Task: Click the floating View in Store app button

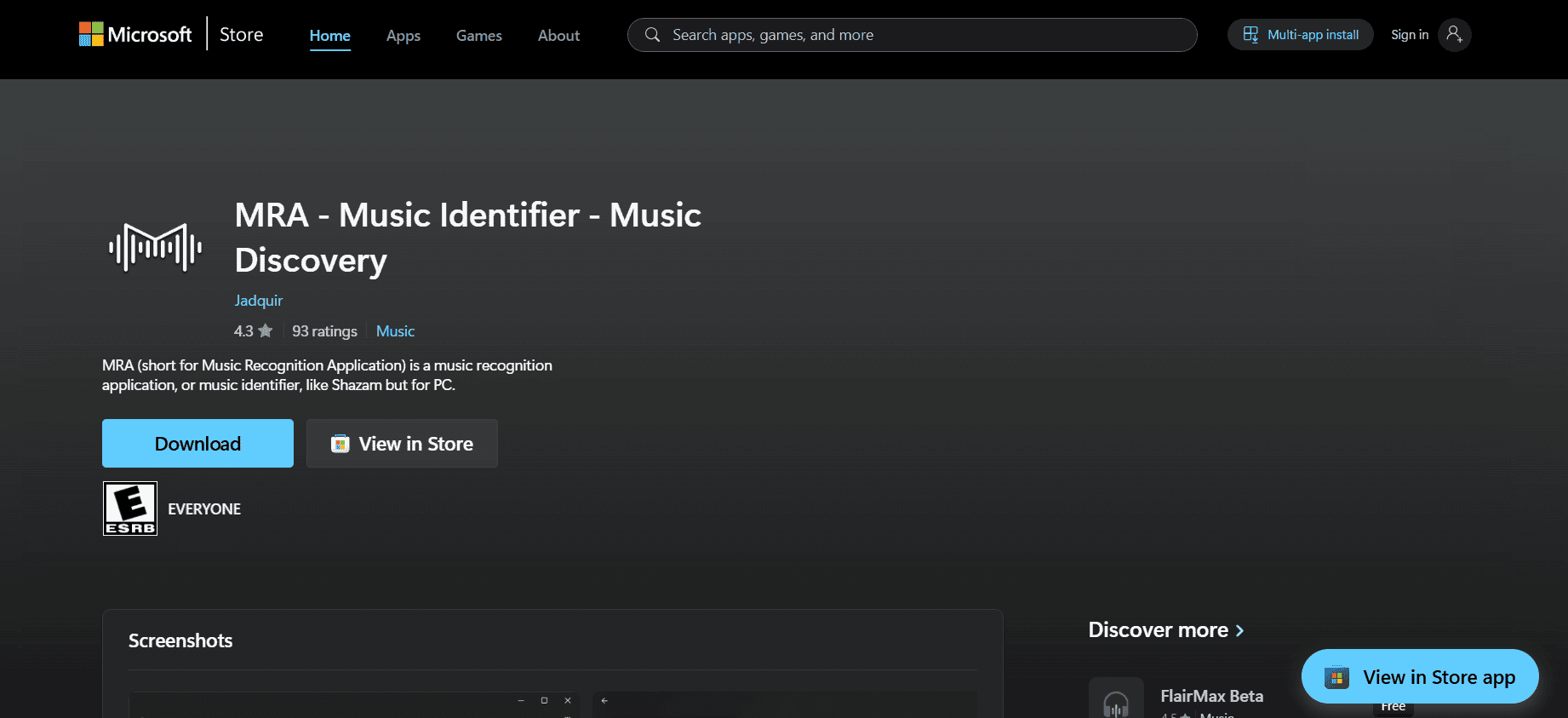Action: tap(1419, 677)
